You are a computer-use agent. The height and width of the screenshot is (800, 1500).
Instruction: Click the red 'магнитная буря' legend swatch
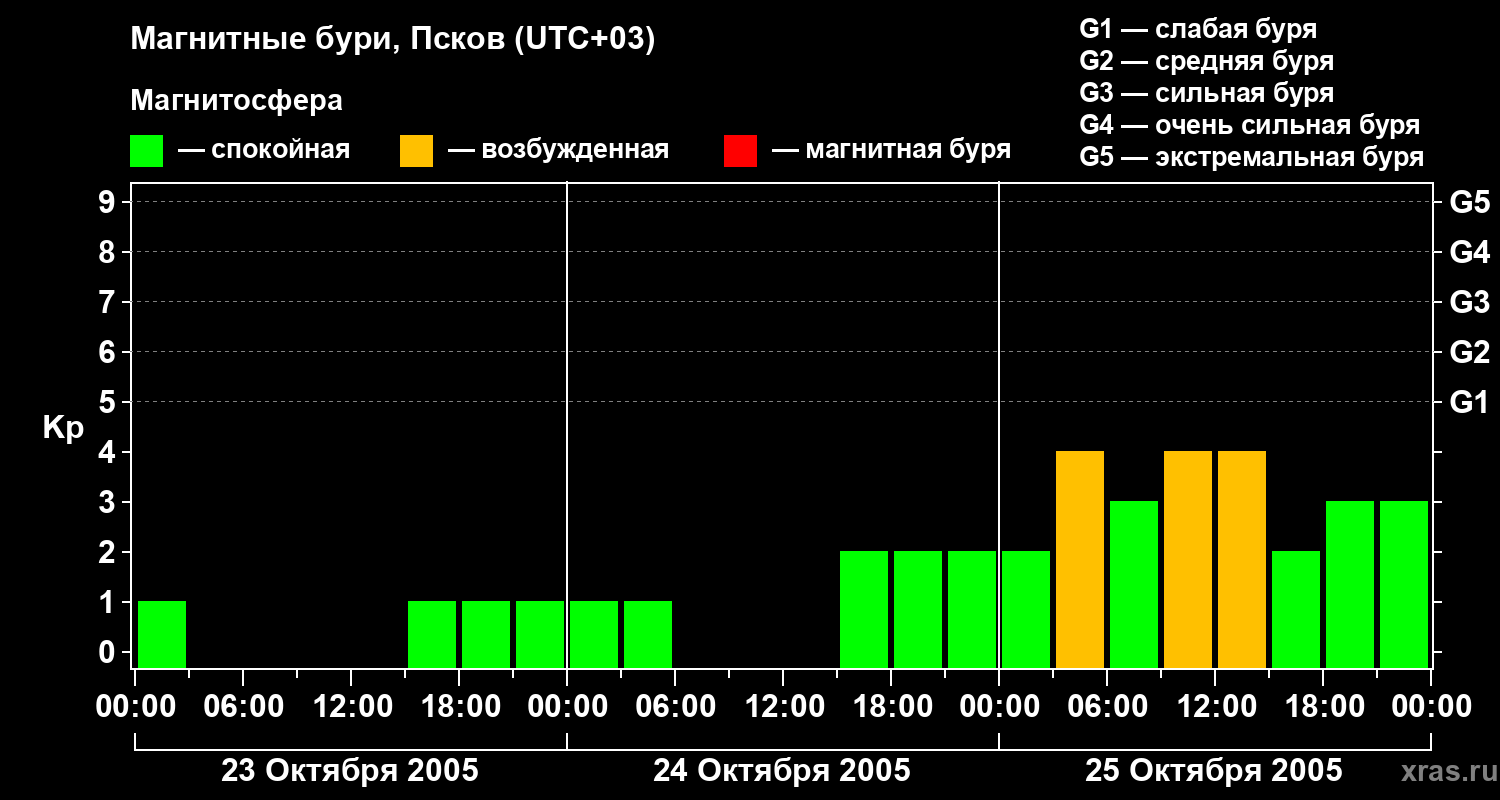pos(740,151)
